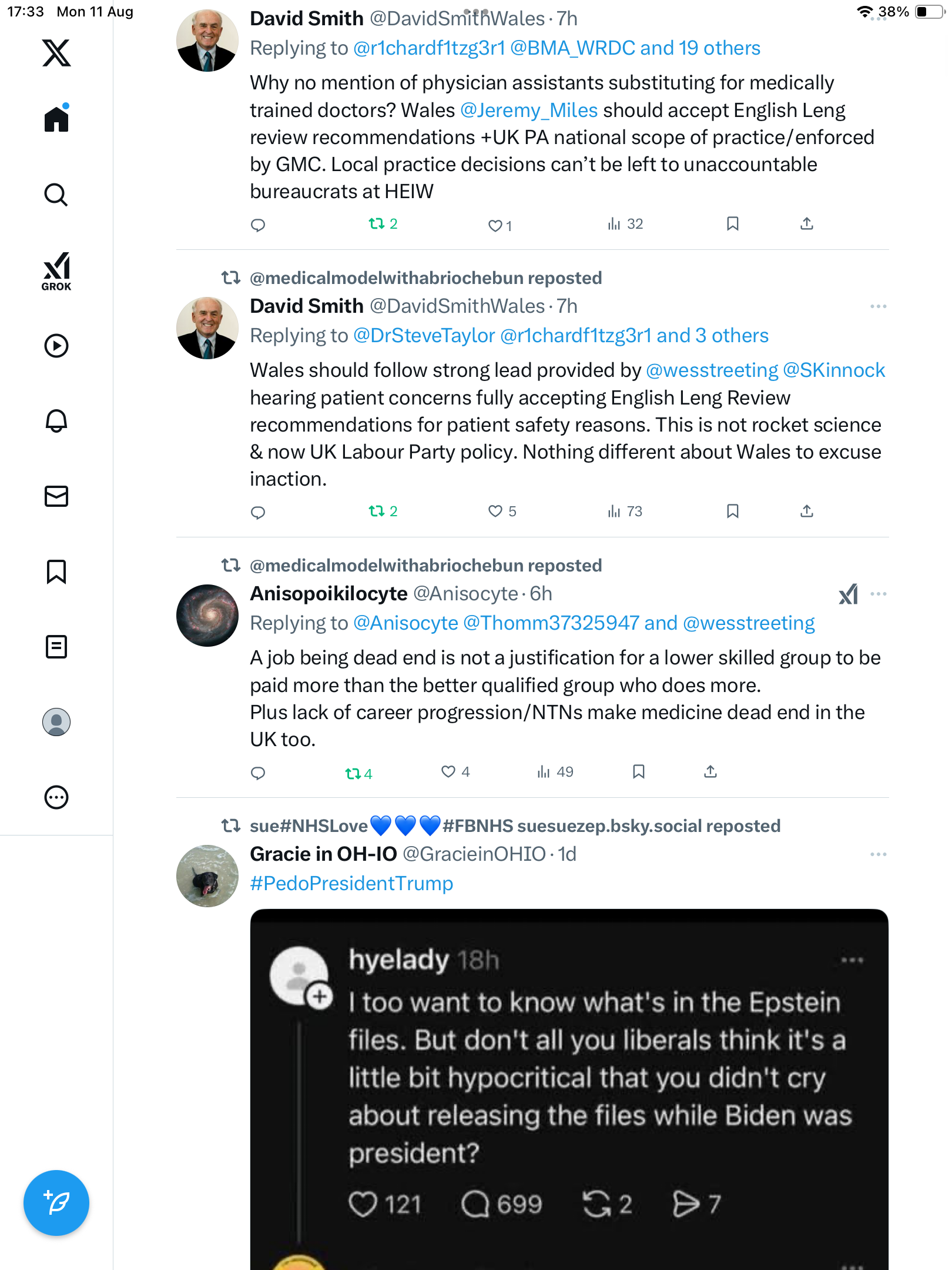Open Notifications bell in sidebar

[56, 421]
